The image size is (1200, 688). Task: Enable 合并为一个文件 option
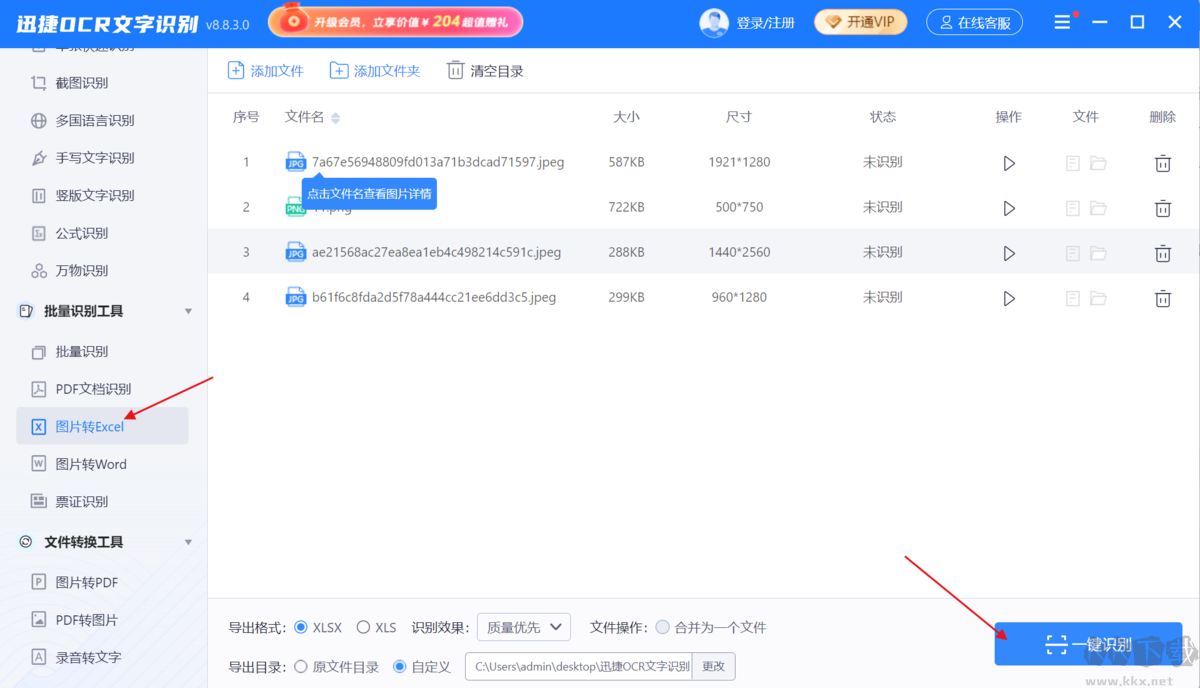click(662, 627)
